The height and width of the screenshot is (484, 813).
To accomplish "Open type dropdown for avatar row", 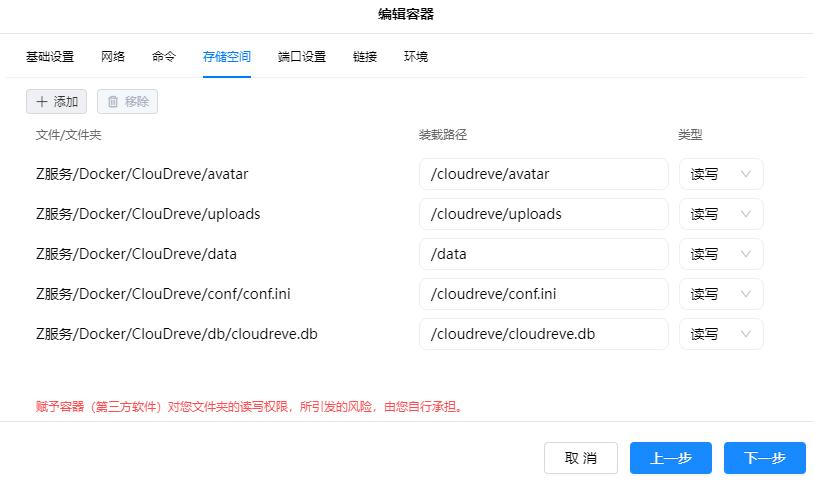I will point(721,174).
